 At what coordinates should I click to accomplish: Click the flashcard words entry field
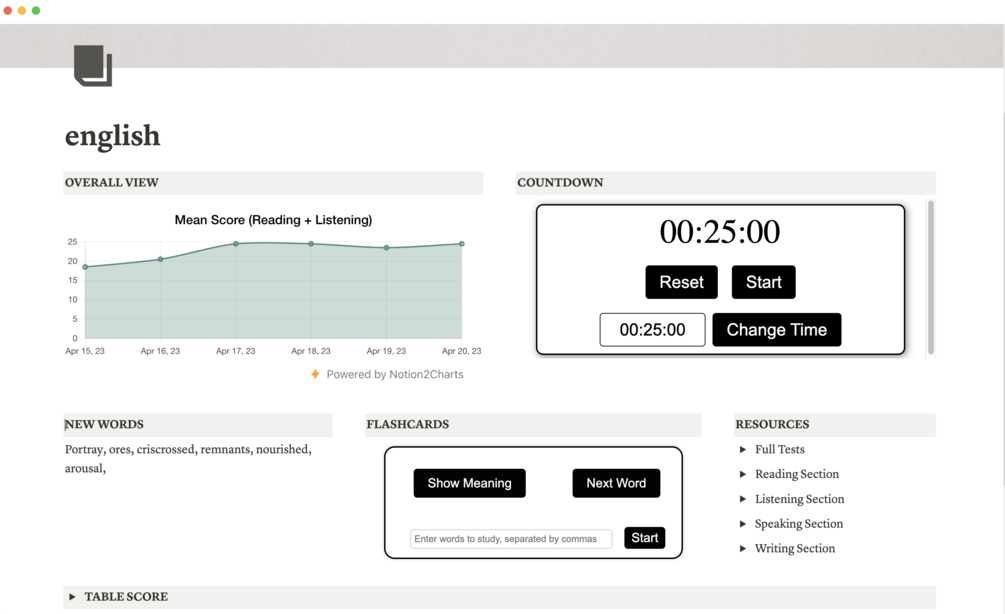click(511, 538)
